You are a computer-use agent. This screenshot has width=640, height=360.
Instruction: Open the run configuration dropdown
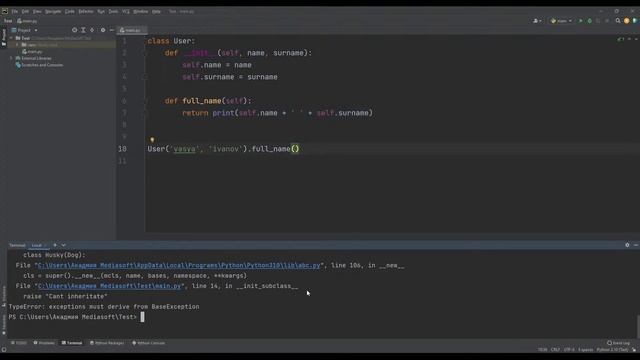561,21
